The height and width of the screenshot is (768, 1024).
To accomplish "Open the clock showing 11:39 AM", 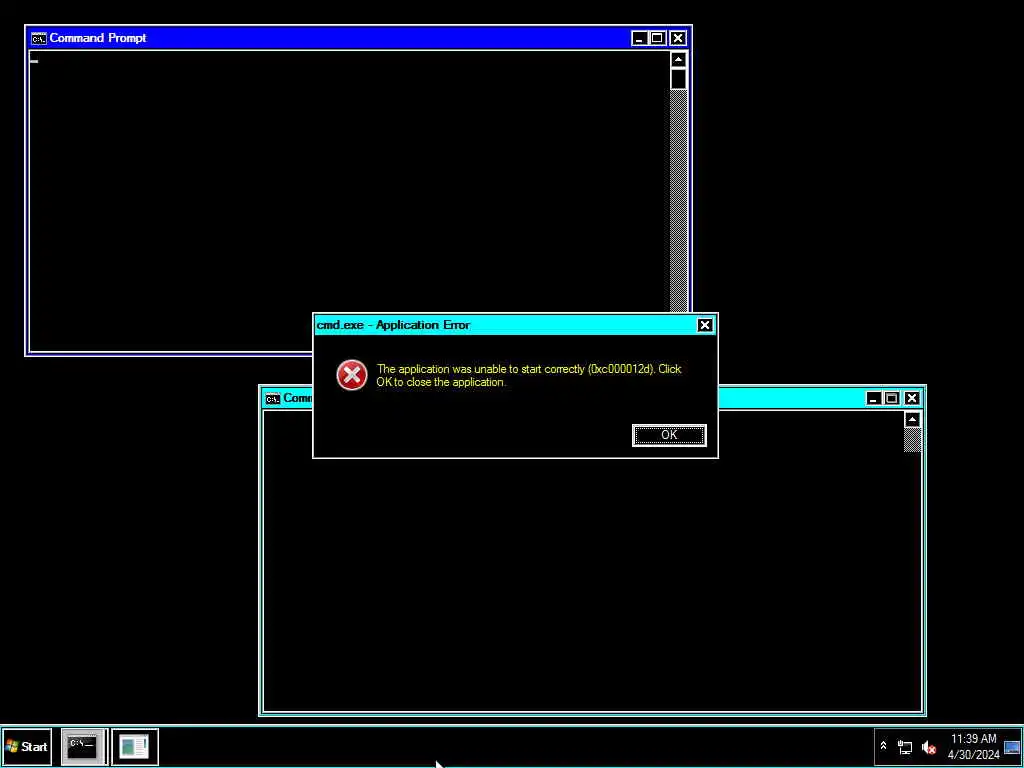I will [974, 746].
